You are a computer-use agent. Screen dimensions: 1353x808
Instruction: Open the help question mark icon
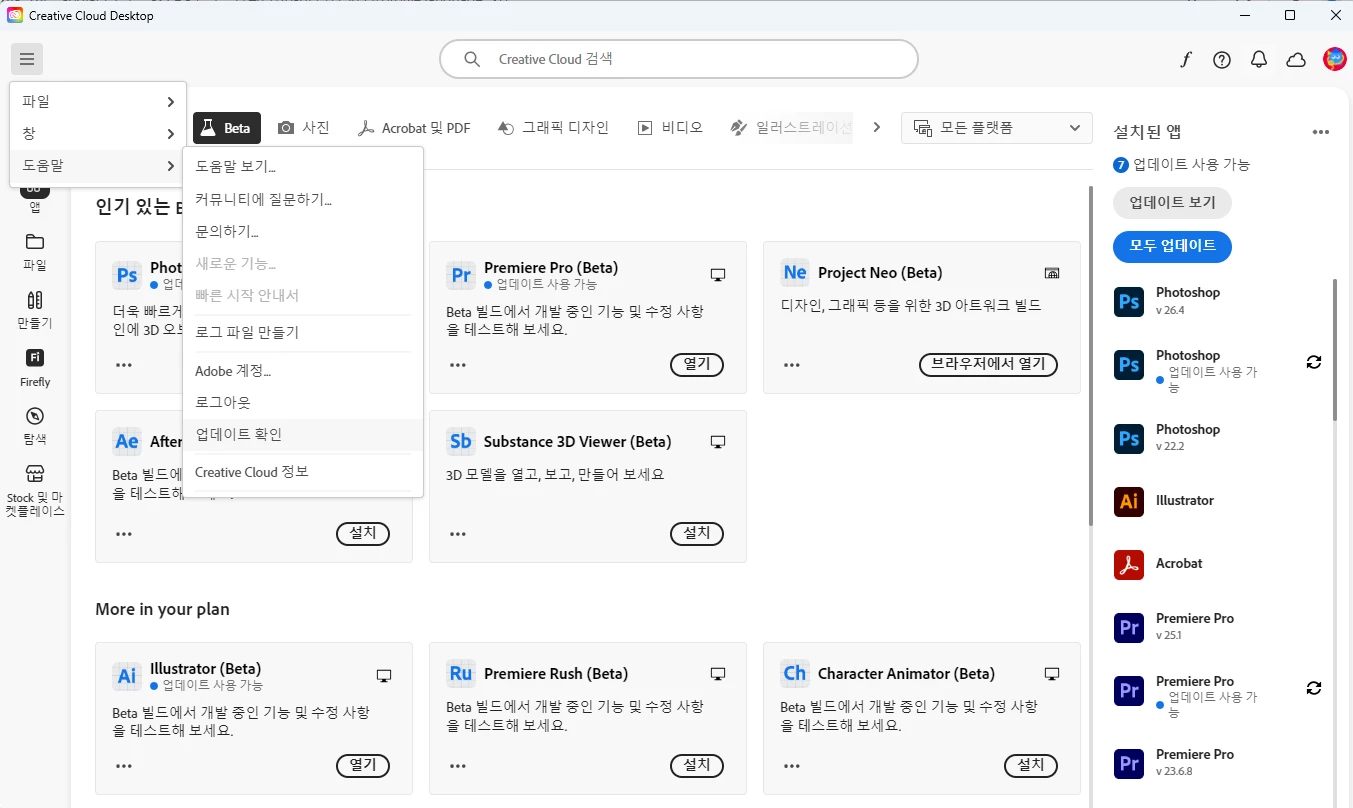pyautogui.click(x=1222, y=59)
